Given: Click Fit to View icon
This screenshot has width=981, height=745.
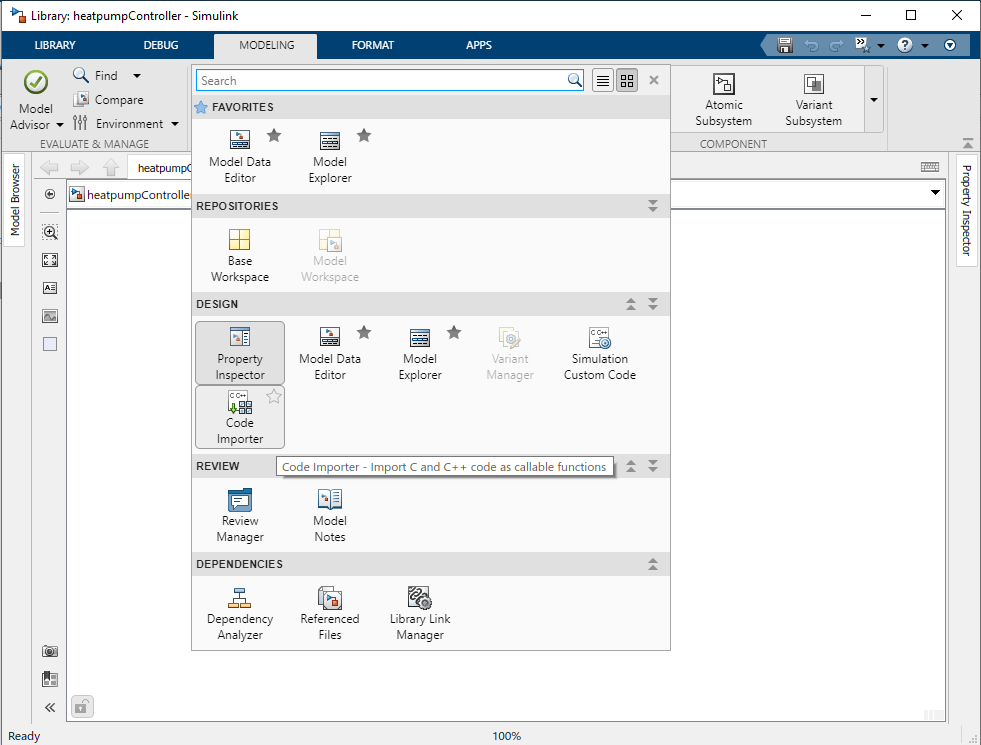Looking at the screenshot, I should (50, 260).
